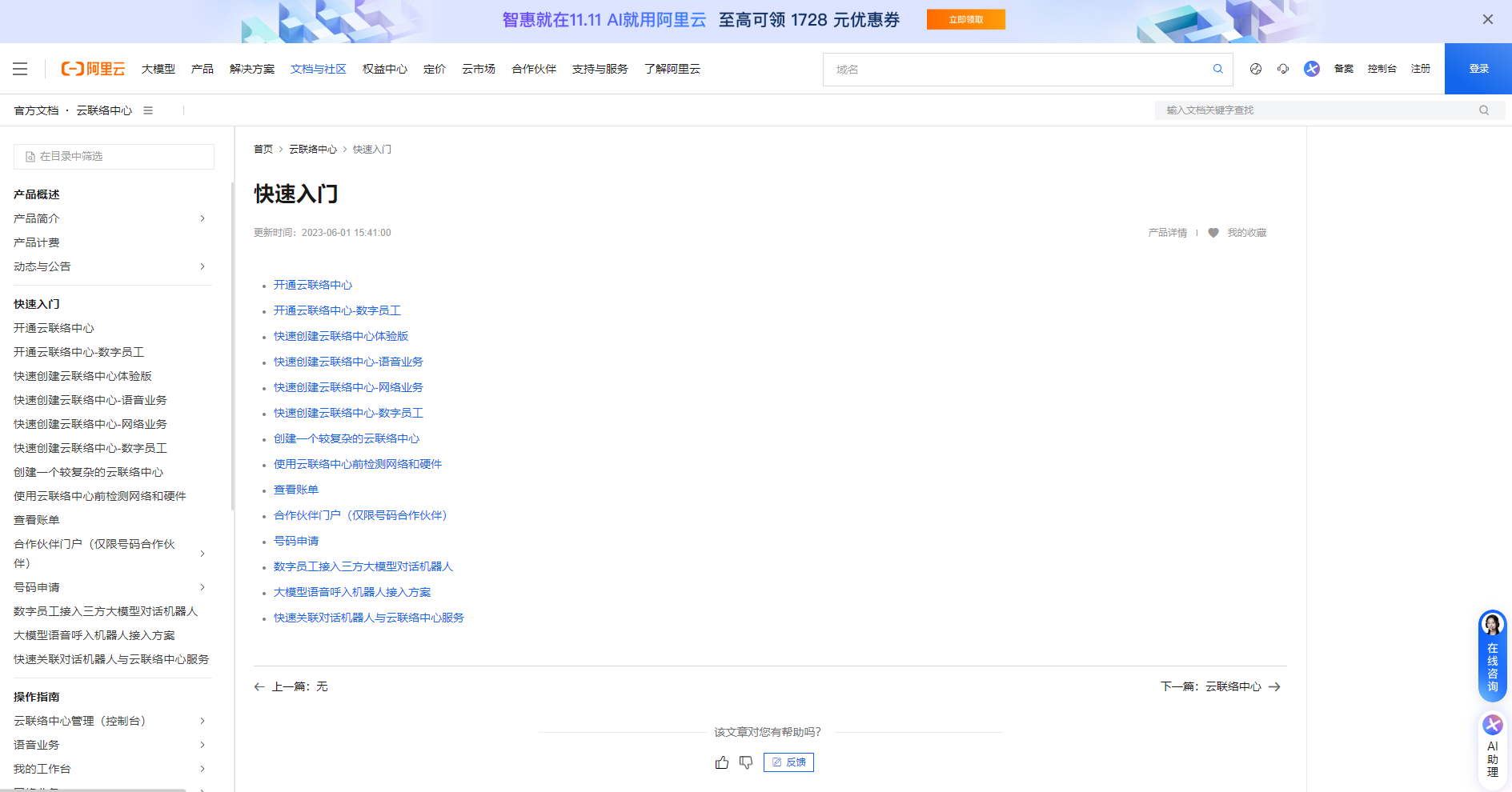Screen dimensions: 1512x792
Task: Expand the 动态与公告 sidebar section
Action: pyautogui.click(x=203, y=266)
